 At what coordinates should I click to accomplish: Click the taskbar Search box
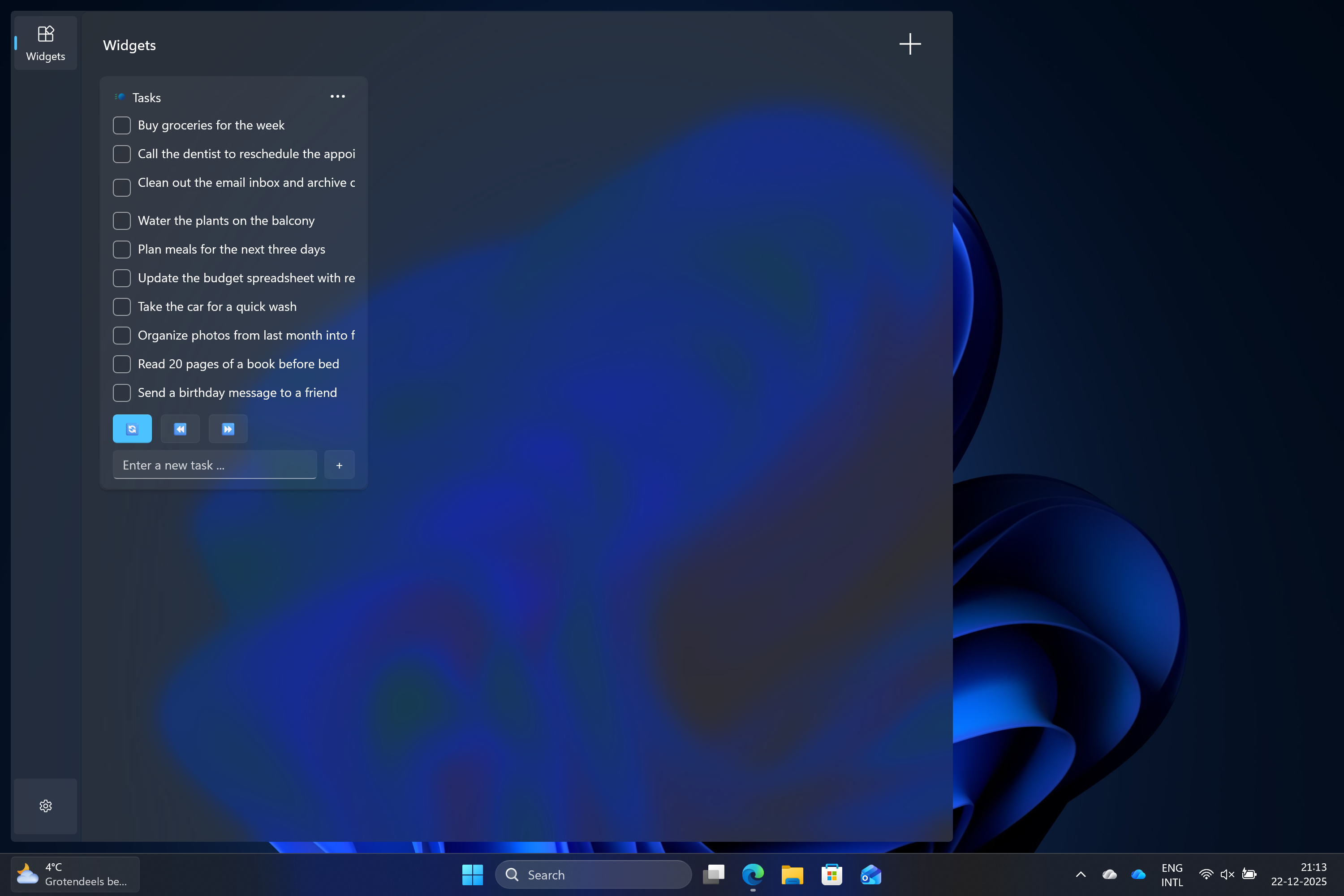pos(593,874)
